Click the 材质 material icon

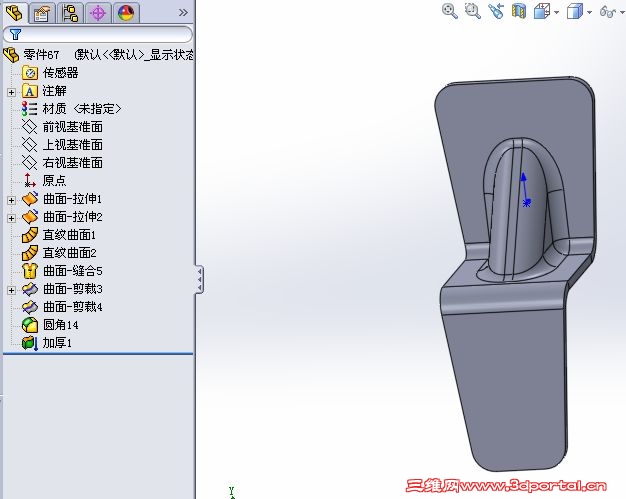30,109
